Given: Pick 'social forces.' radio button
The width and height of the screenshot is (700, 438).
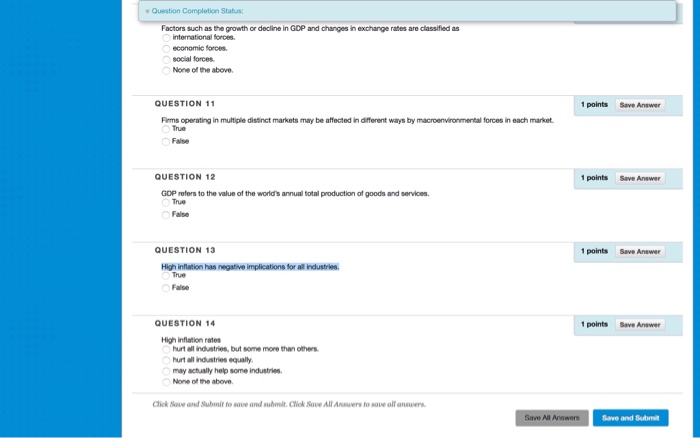Looking at the screenshot, I should pos(166,60).
